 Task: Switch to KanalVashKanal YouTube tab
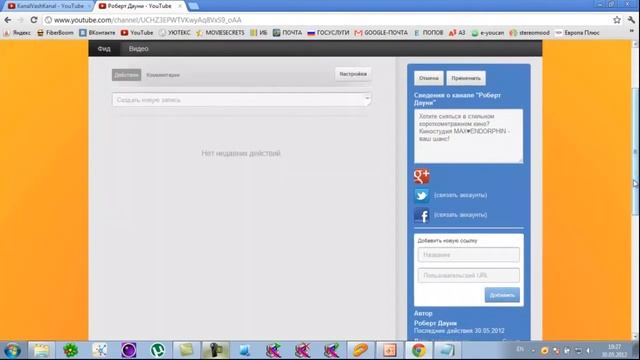click(46, 6)
